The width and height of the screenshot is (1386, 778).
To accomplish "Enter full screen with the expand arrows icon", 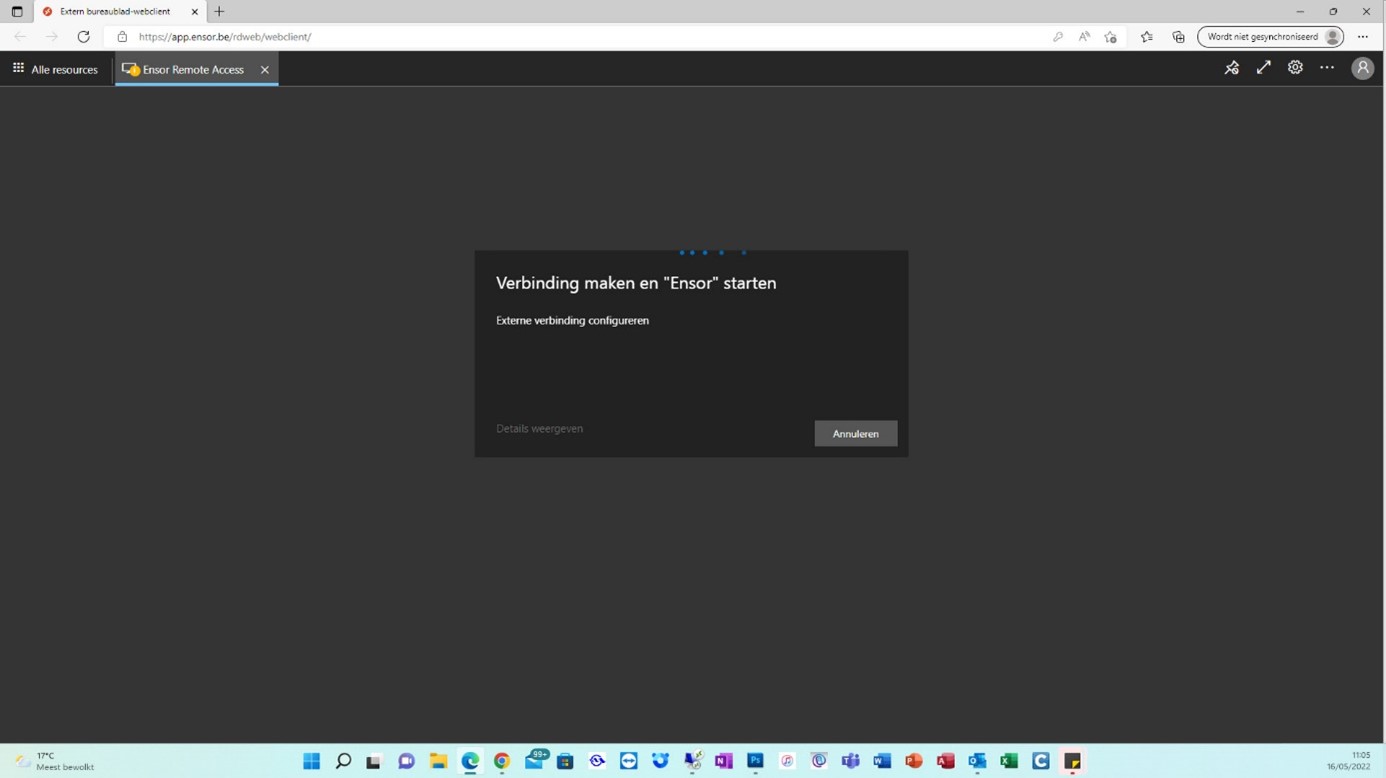I will point(1264,68).
